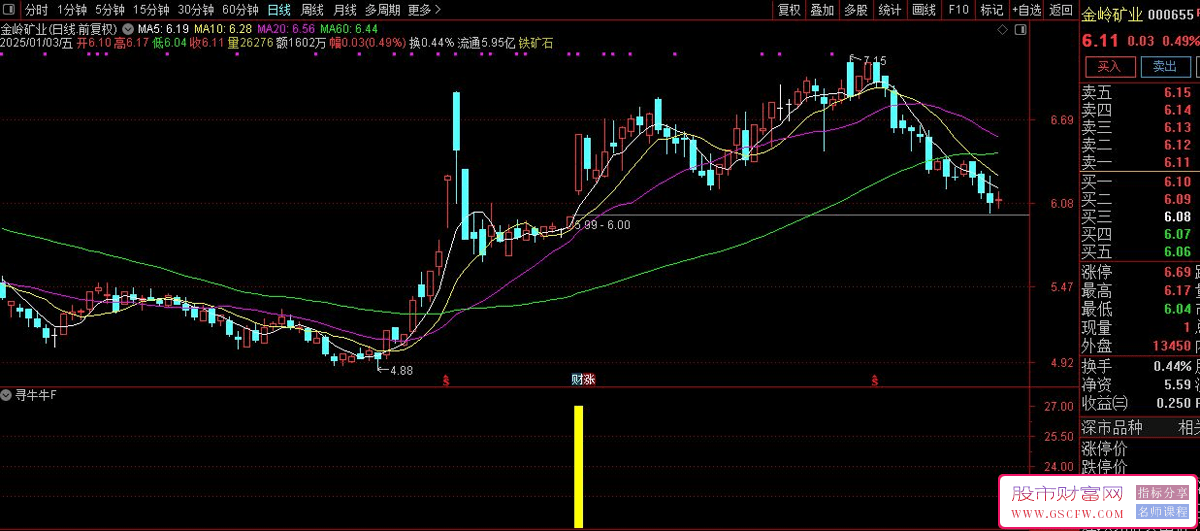The width and height of the screenshot is (1200, 531).
Task: Click the 返回 back button
Action: coord(1060,10)
